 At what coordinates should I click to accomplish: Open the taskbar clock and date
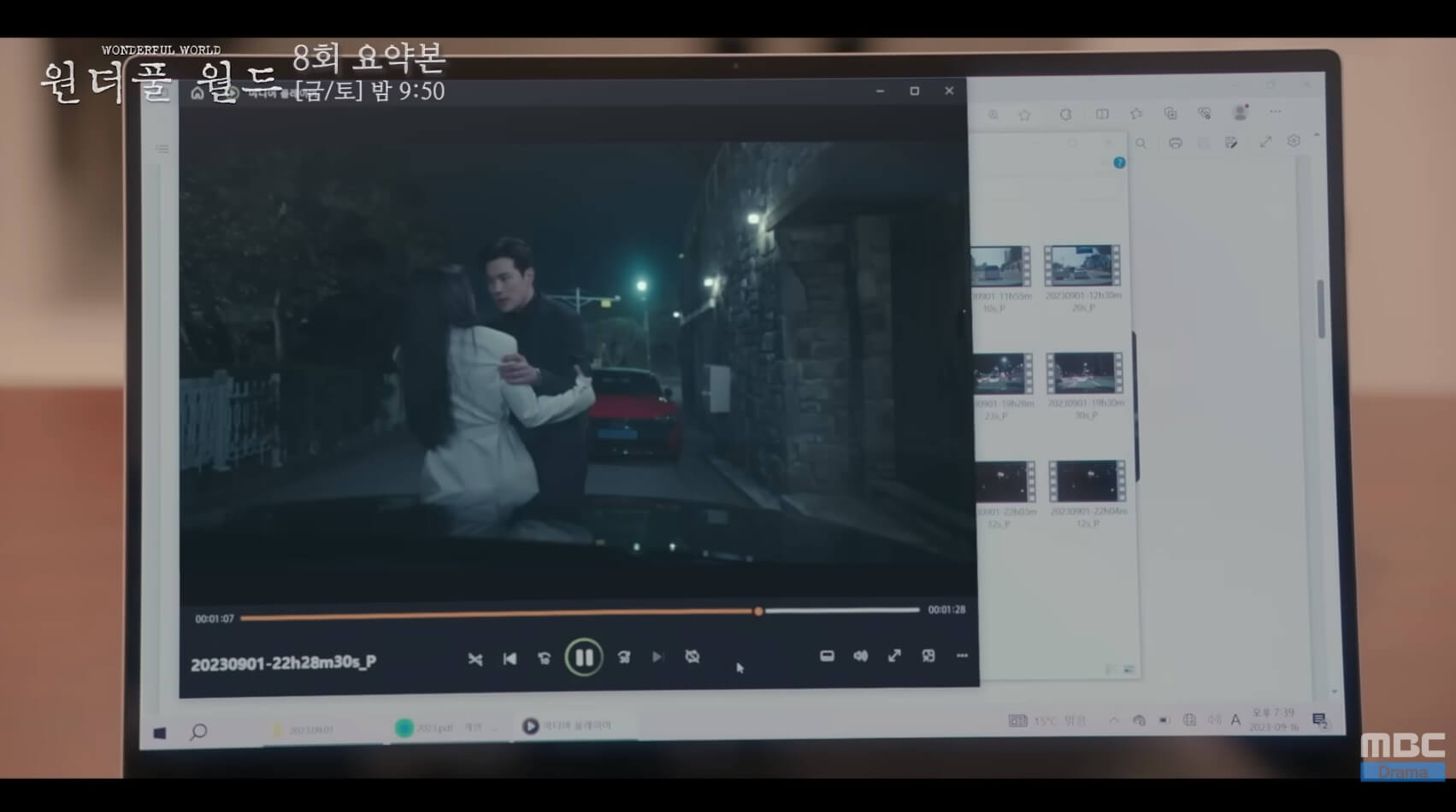coord(1274,719)
